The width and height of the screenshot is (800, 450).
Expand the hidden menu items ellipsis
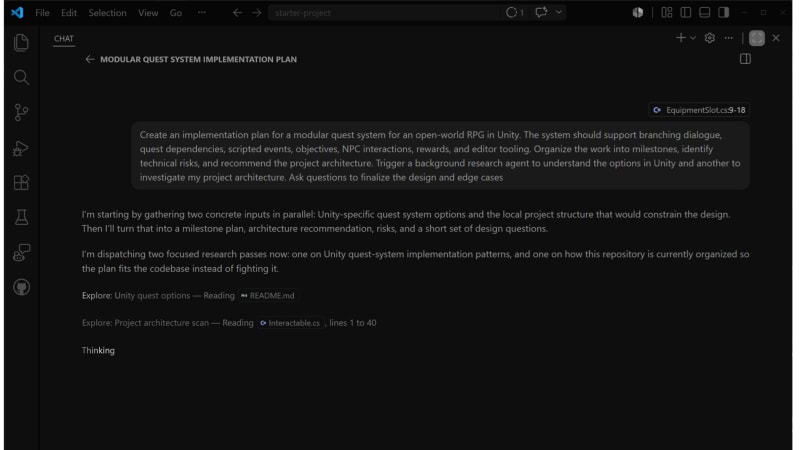click(x=202, y=12)
